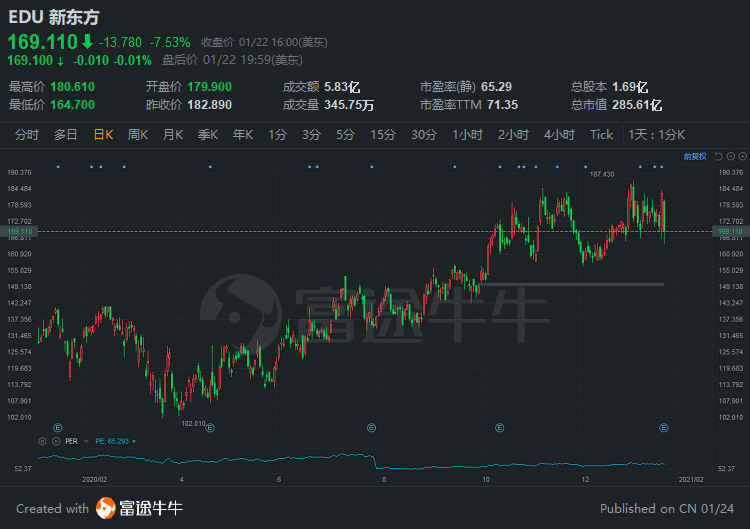Click the -13.780 price change value
This screenshot has height=529, width=750.
click(120, 43)
